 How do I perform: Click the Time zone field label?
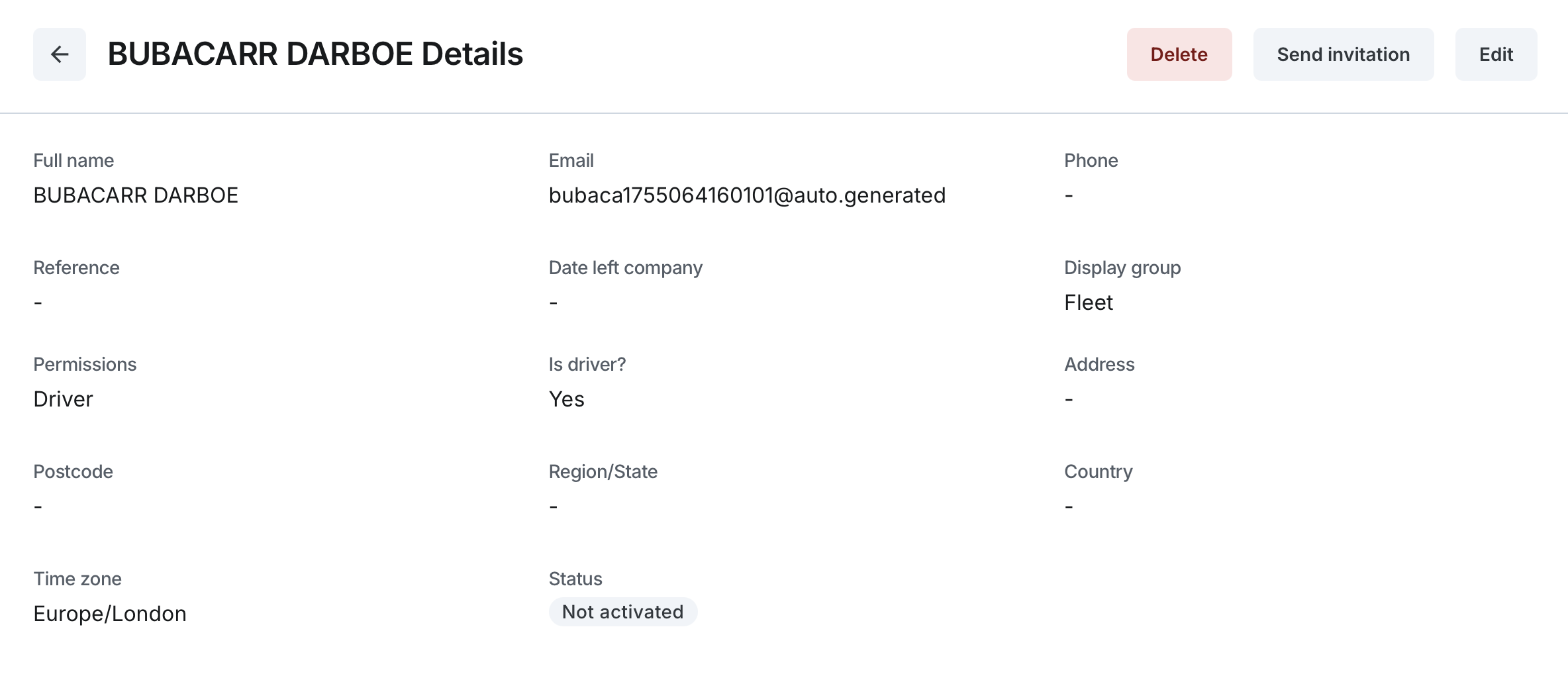pyautogui.click(x=77, y=579)
